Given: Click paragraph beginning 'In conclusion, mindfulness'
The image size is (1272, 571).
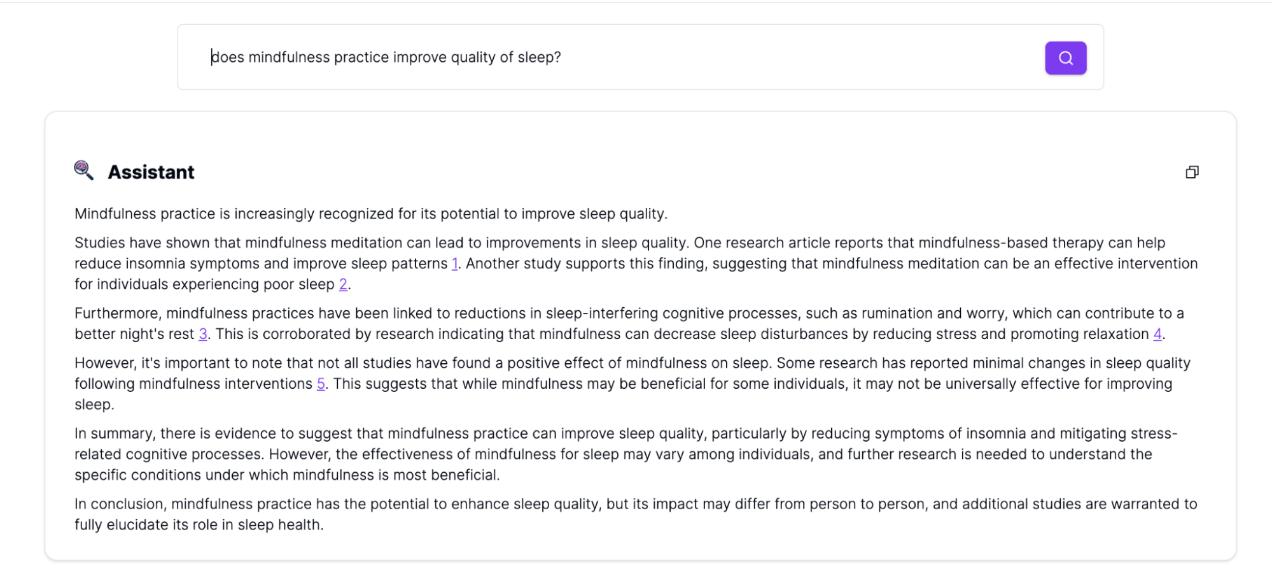Looking at the screenshot, I should click(x=636, y=514).
